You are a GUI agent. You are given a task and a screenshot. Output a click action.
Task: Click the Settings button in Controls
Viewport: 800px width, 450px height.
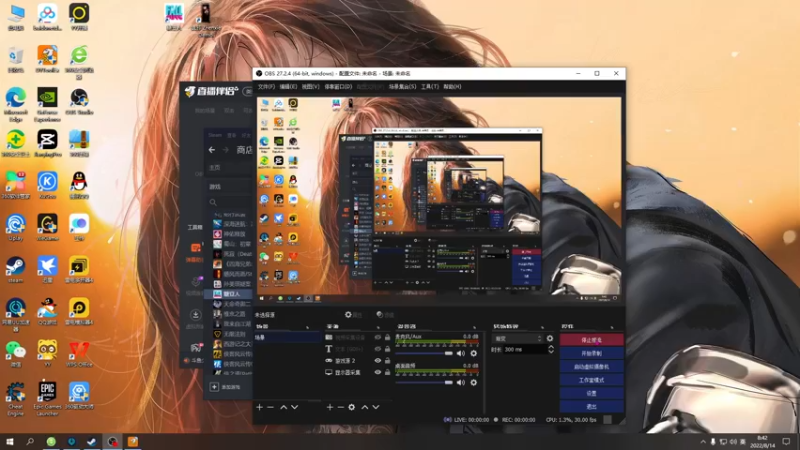[591, 393]
